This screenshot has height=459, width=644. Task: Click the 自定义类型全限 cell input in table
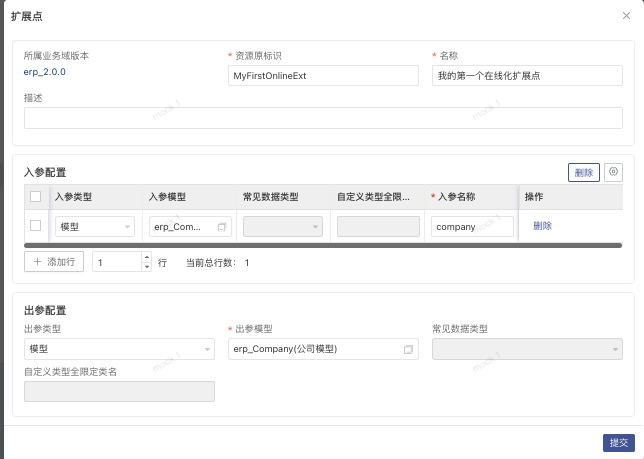378,227
